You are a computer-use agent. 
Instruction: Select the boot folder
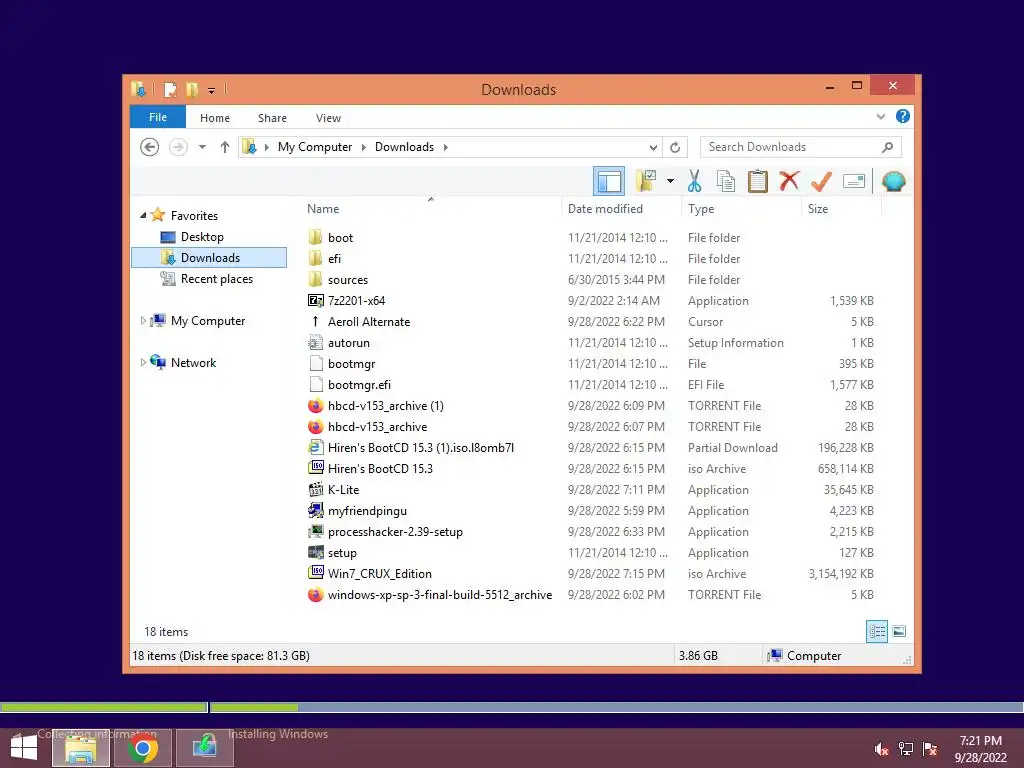point(340,238)
